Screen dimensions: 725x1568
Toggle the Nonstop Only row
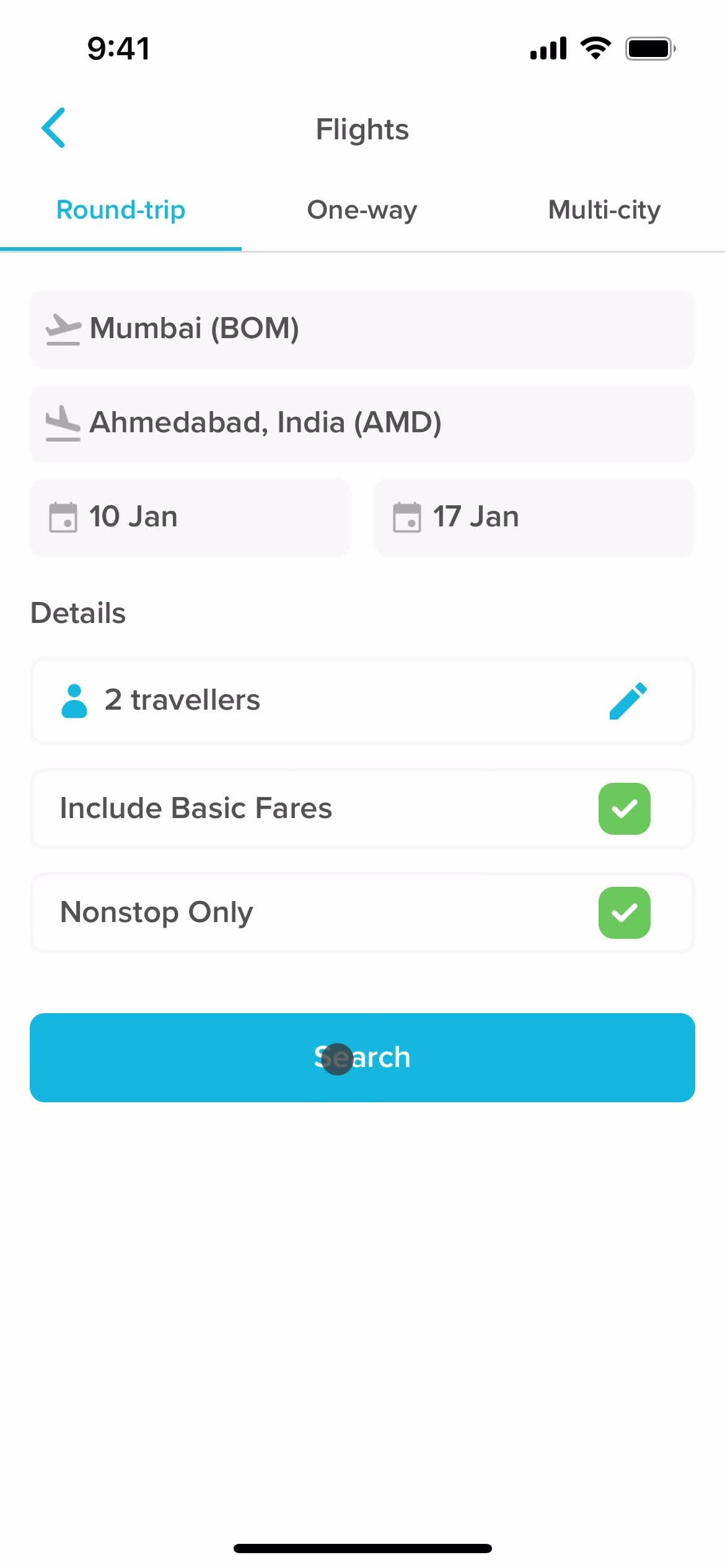(x=362, y=913)
